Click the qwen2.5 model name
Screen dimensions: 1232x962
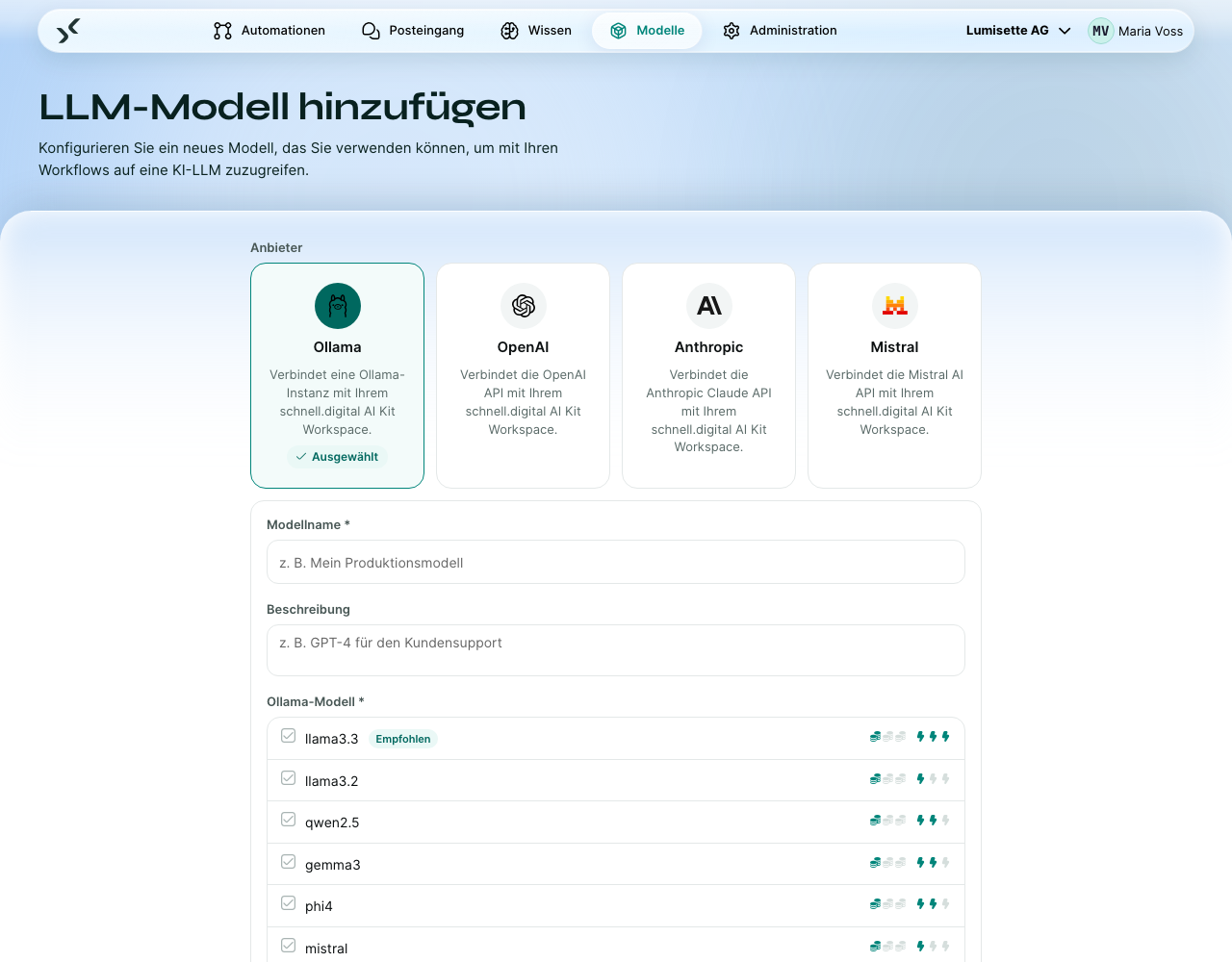pyautogui.click(x=332, y=823)
